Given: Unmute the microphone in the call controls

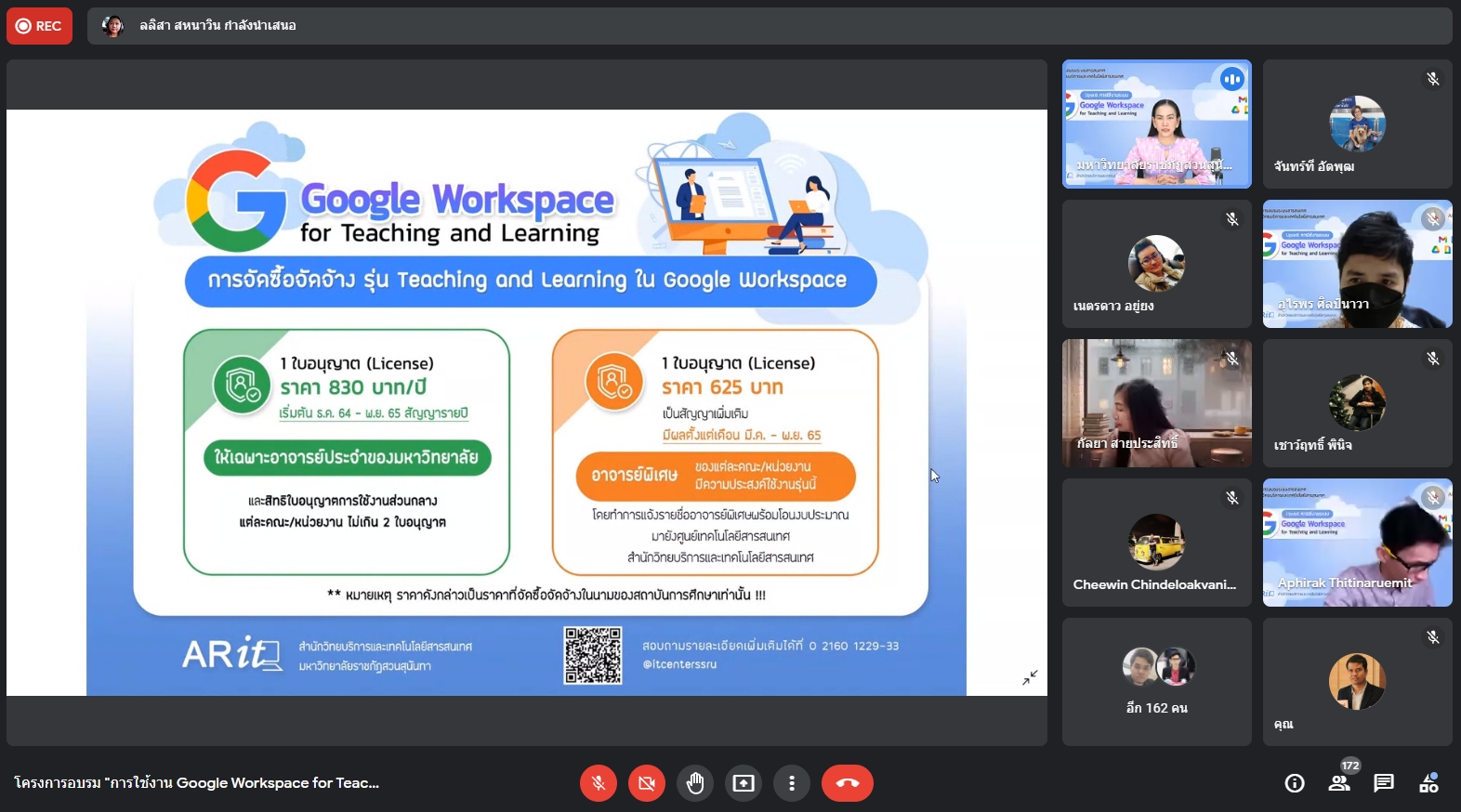Looking at the screenshot, I should [599, 783].
